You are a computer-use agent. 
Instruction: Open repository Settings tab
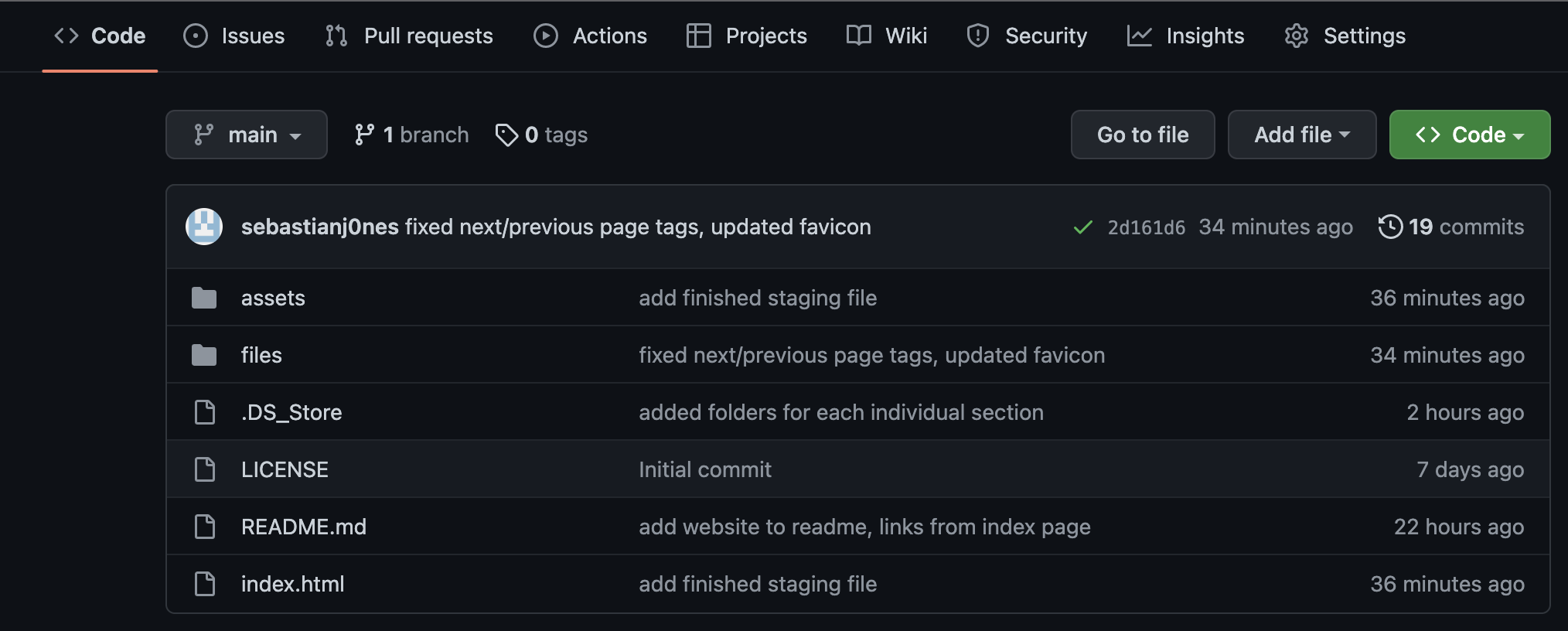tap(1345, 36)
